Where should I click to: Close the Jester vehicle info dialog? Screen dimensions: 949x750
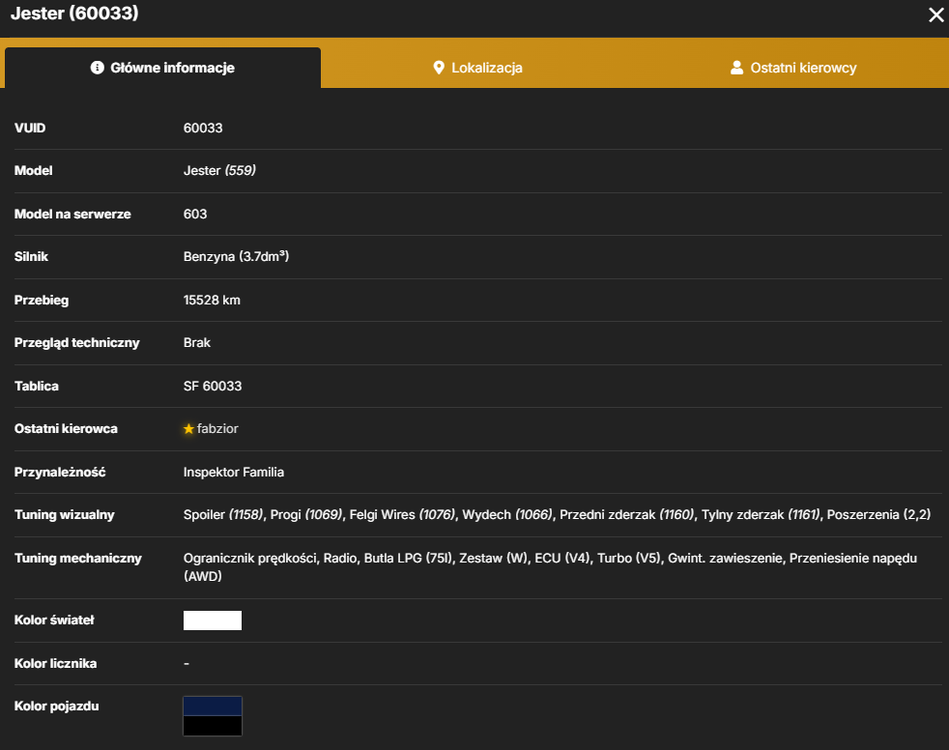point(936,15)
